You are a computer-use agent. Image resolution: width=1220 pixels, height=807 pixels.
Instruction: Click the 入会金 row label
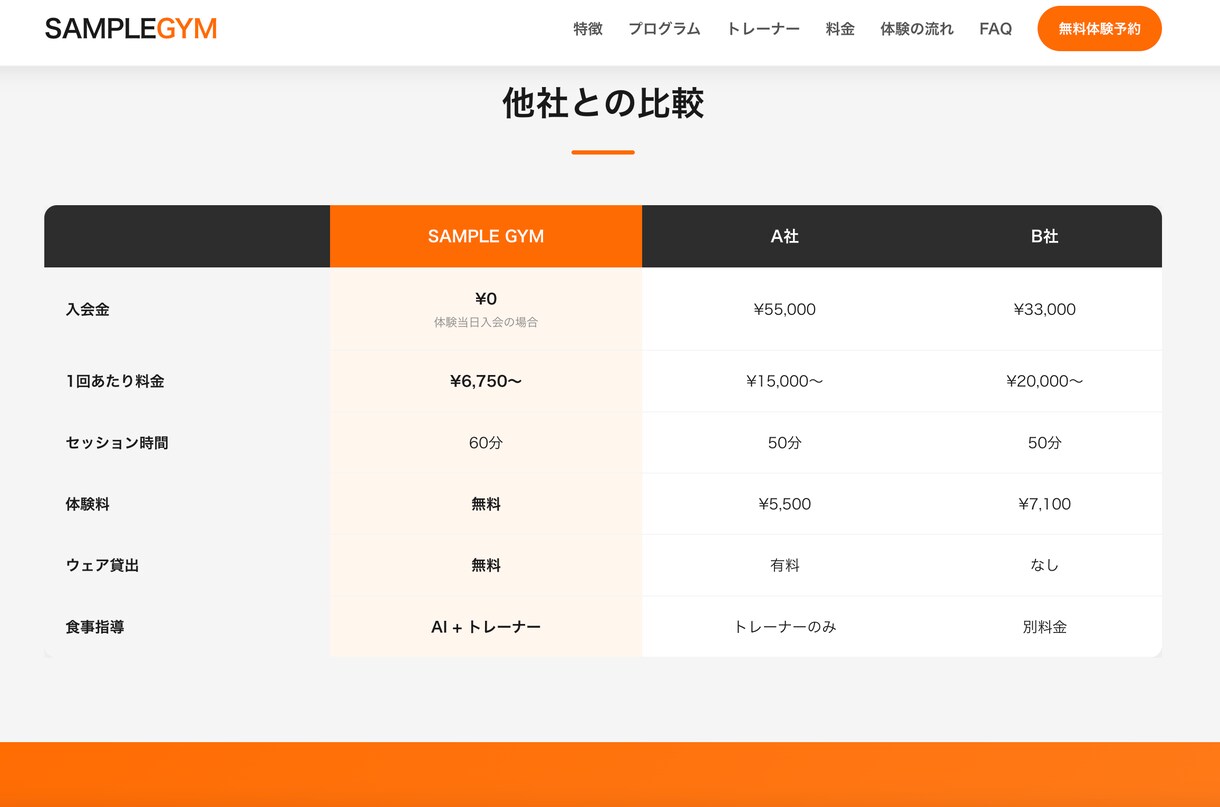point(88,309)
